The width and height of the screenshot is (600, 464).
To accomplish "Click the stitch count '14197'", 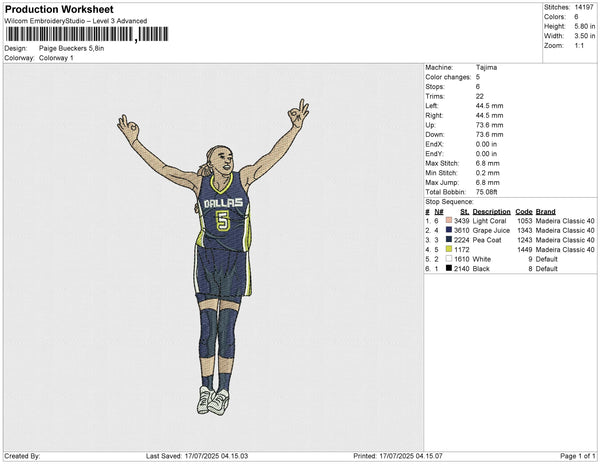I will click(584, 7).
